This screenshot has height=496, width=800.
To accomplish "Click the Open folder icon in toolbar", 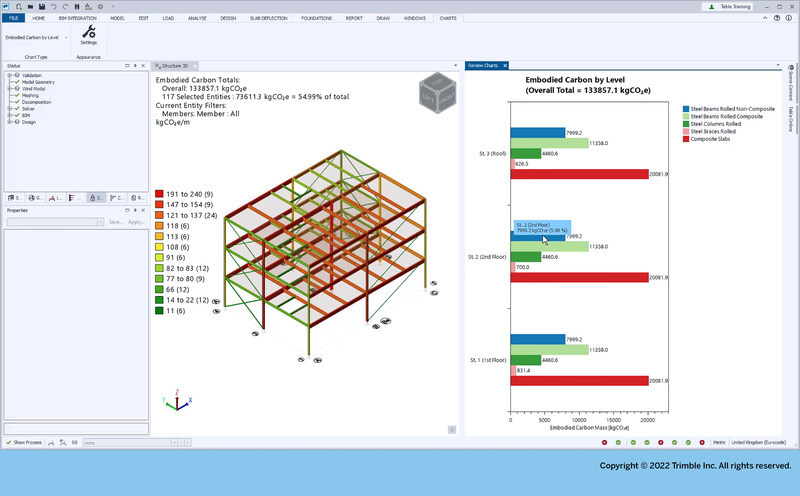I will pyautogui.click(x=30, y=7).
